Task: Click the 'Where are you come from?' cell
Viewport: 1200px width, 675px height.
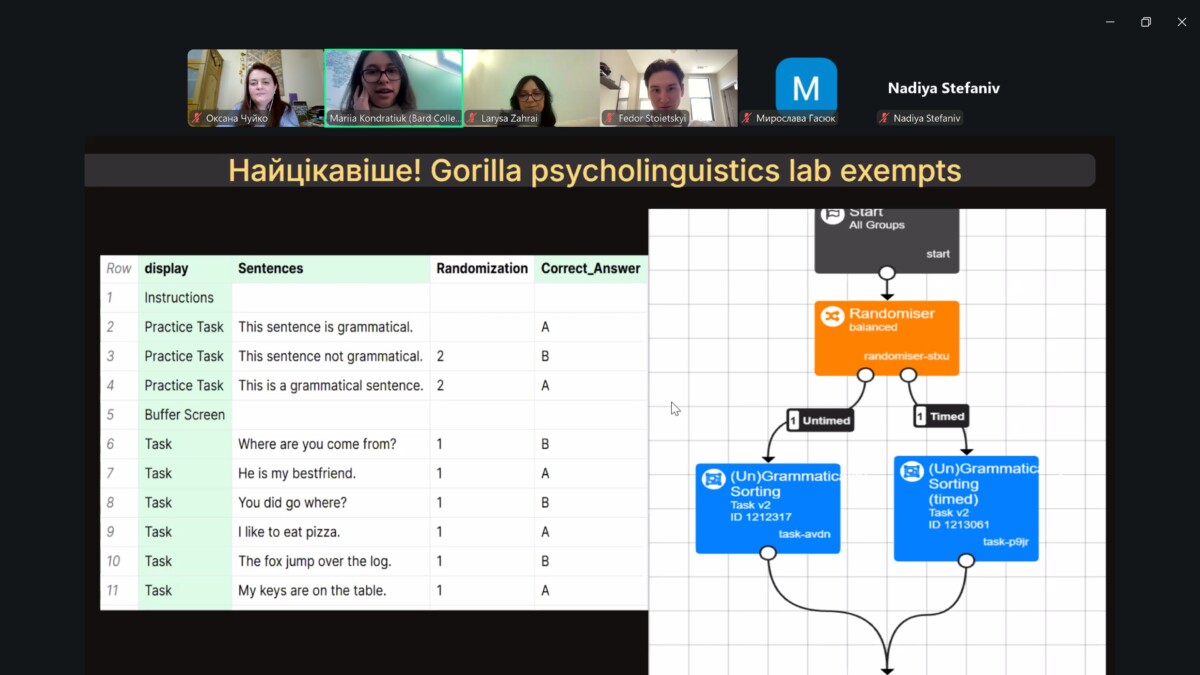Action: pyautogui.click(x=317, y=444)
